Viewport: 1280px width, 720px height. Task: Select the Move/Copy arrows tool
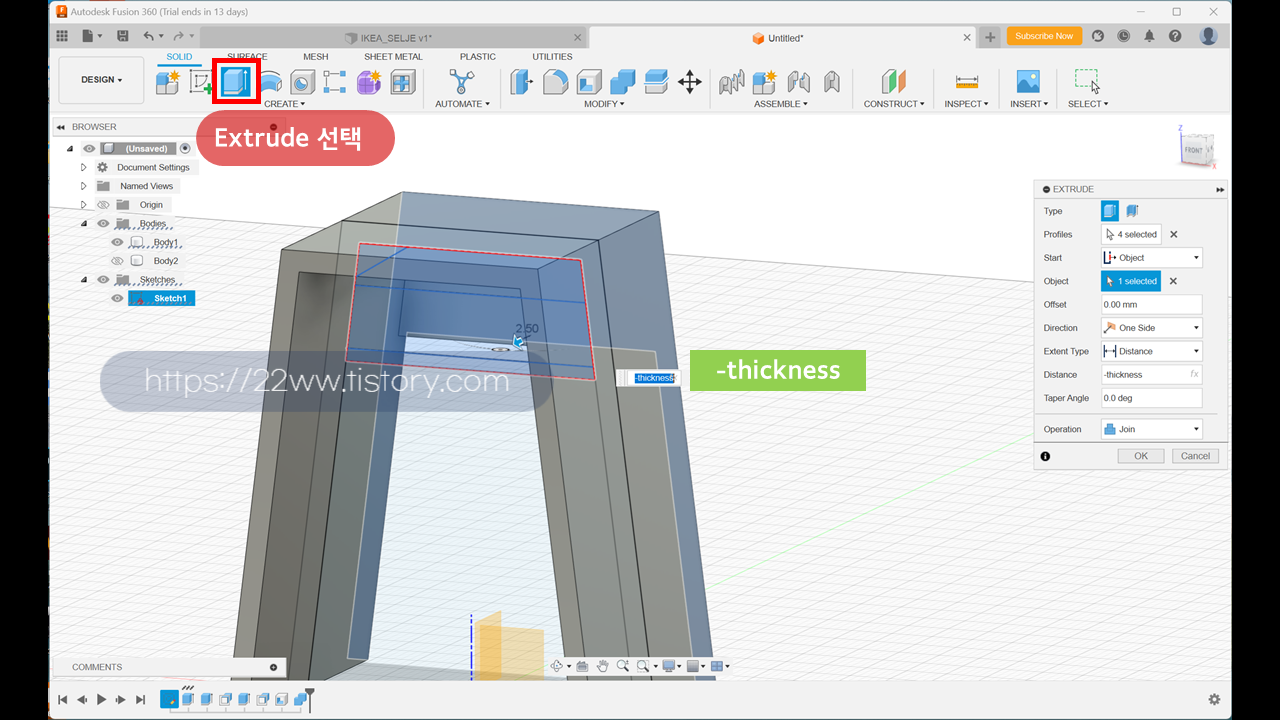[x=690, y=82]
